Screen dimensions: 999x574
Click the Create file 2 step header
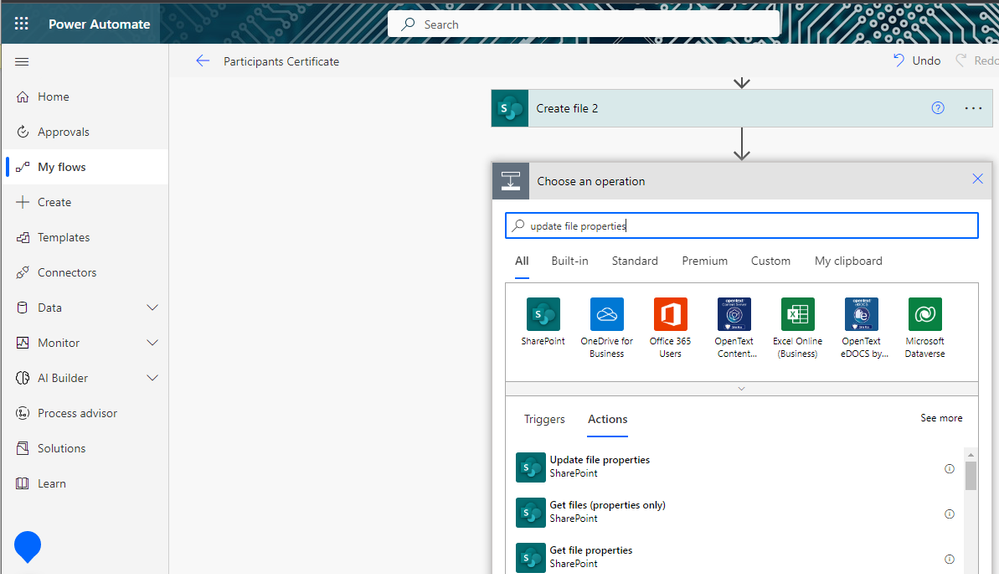pyautogui.click(x=742, y=108)
